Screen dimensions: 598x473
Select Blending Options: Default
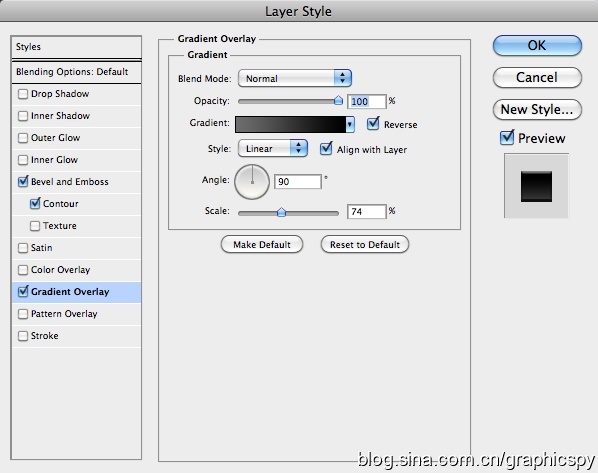[x=76, y=72]
